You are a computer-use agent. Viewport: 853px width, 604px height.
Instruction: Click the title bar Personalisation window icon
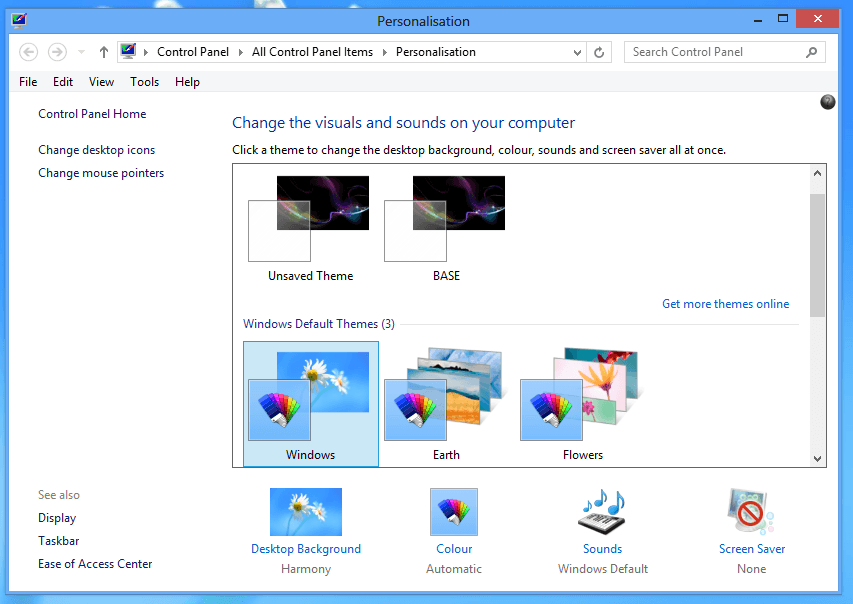pyautogui.click(x=18, y=21)
